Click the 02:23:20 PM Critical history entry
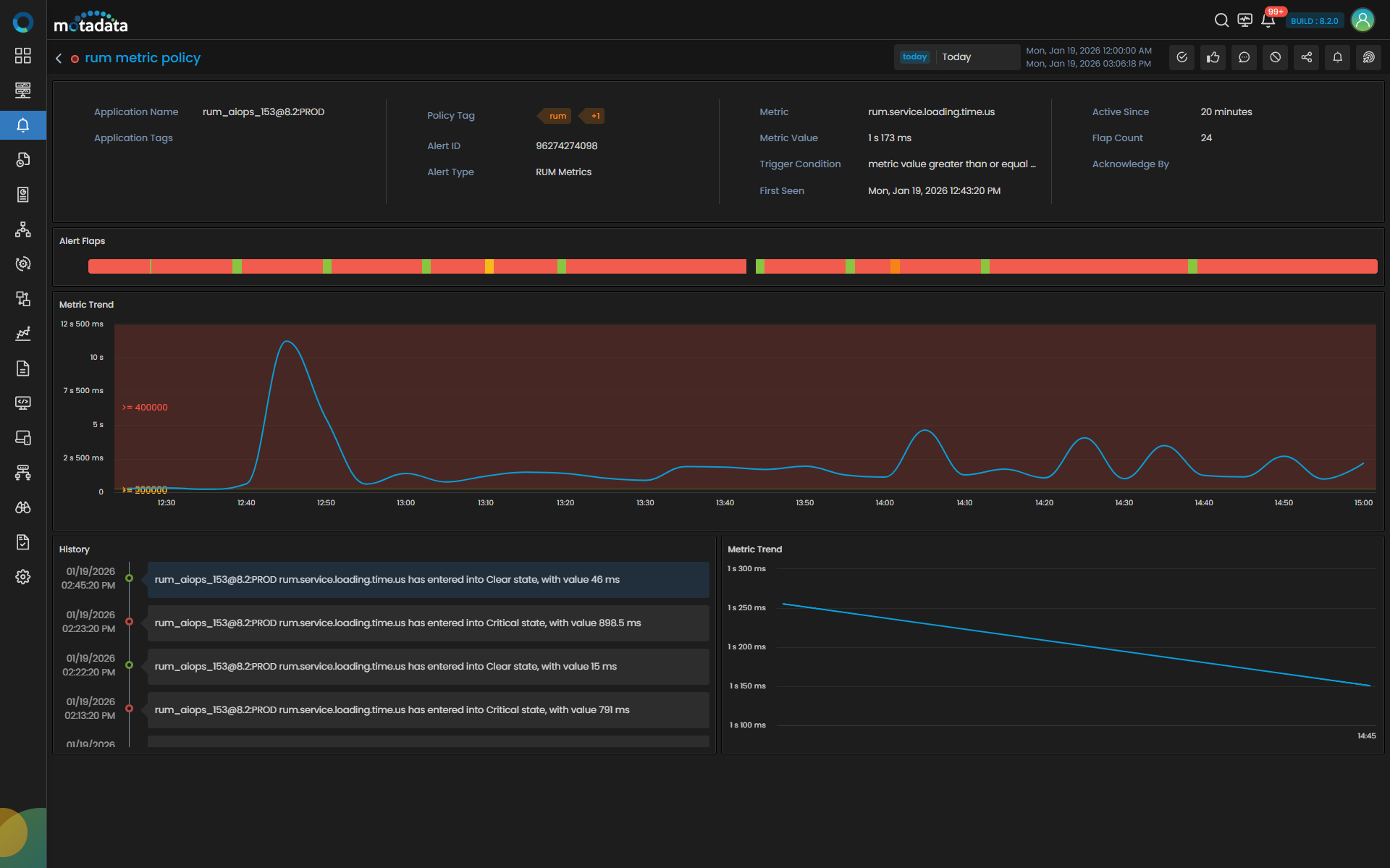This screenshot has height=868, width=1390. pos(428,623)
